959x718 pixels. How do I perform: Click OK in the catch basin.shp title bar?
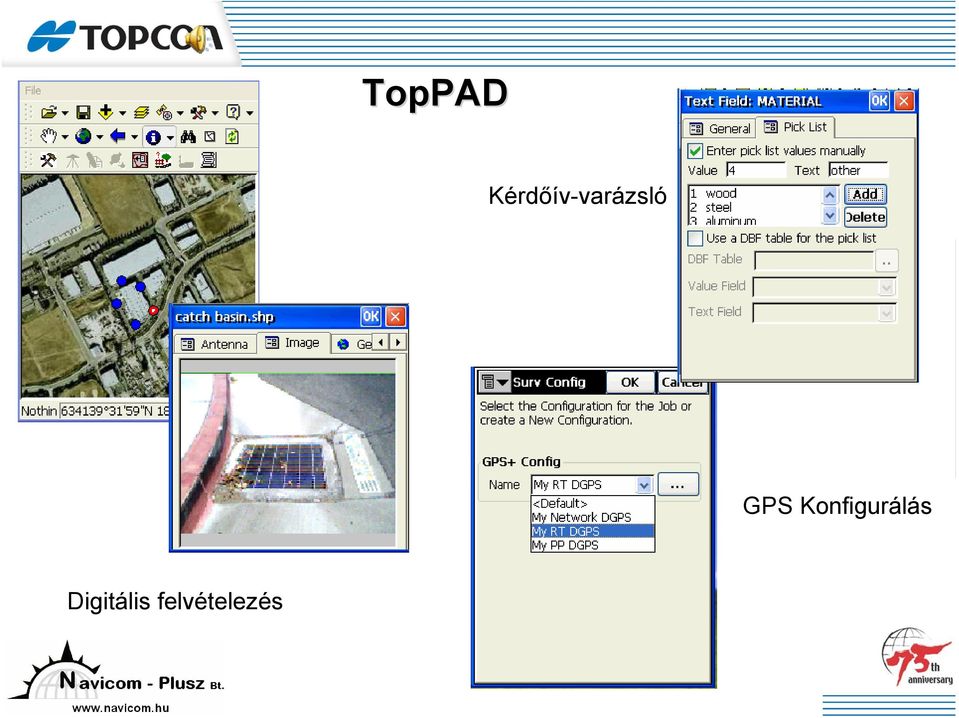(371, 317)
